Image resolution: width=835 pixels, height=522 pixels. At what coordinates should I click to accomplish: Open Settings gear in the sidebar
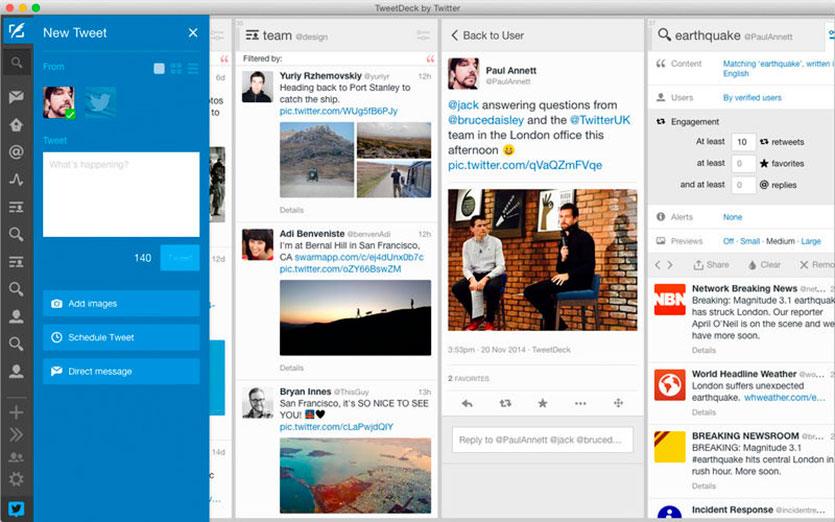pyautogui.click(x=16, y=479)
